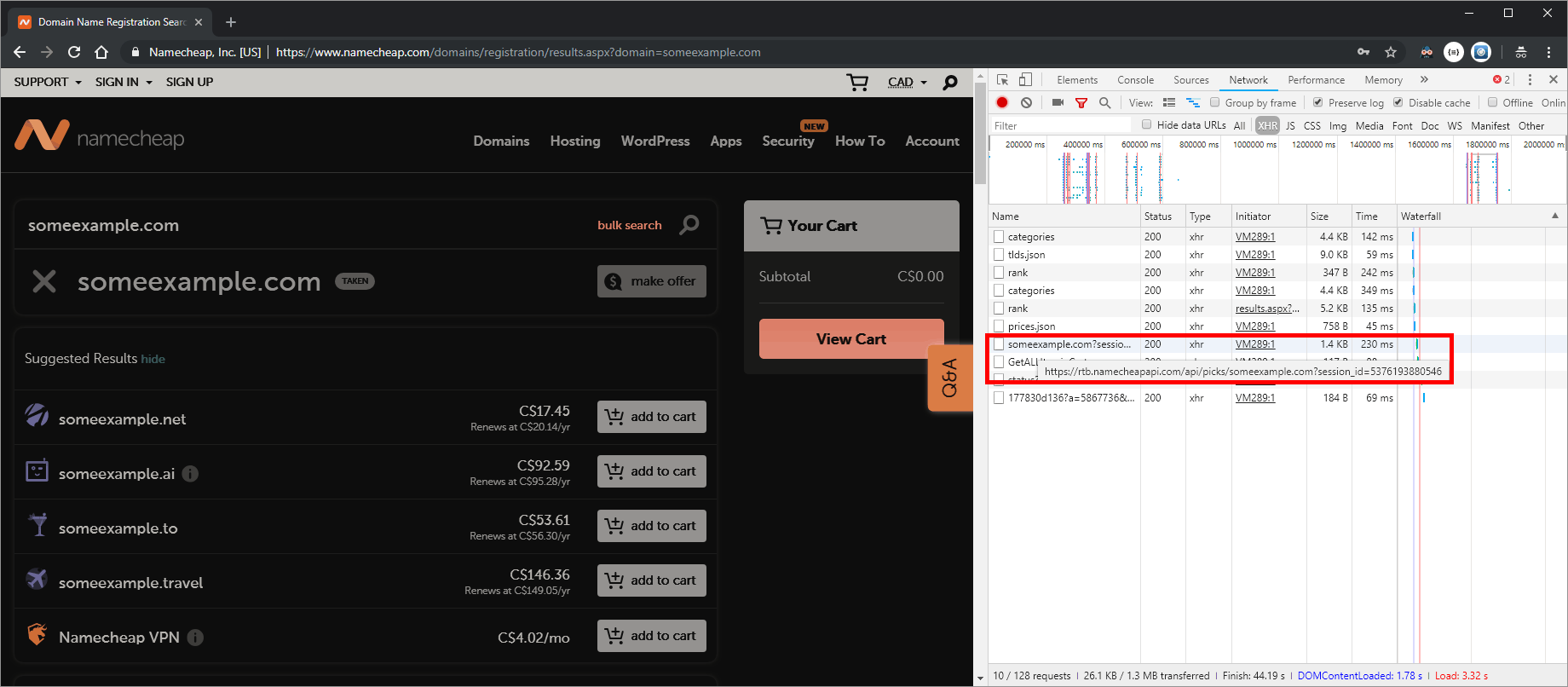The height and width of the screenshot is (687, 1568).
Task: Switch to the Console tab
Action: pyautogui.click(x=1136, y=79)
